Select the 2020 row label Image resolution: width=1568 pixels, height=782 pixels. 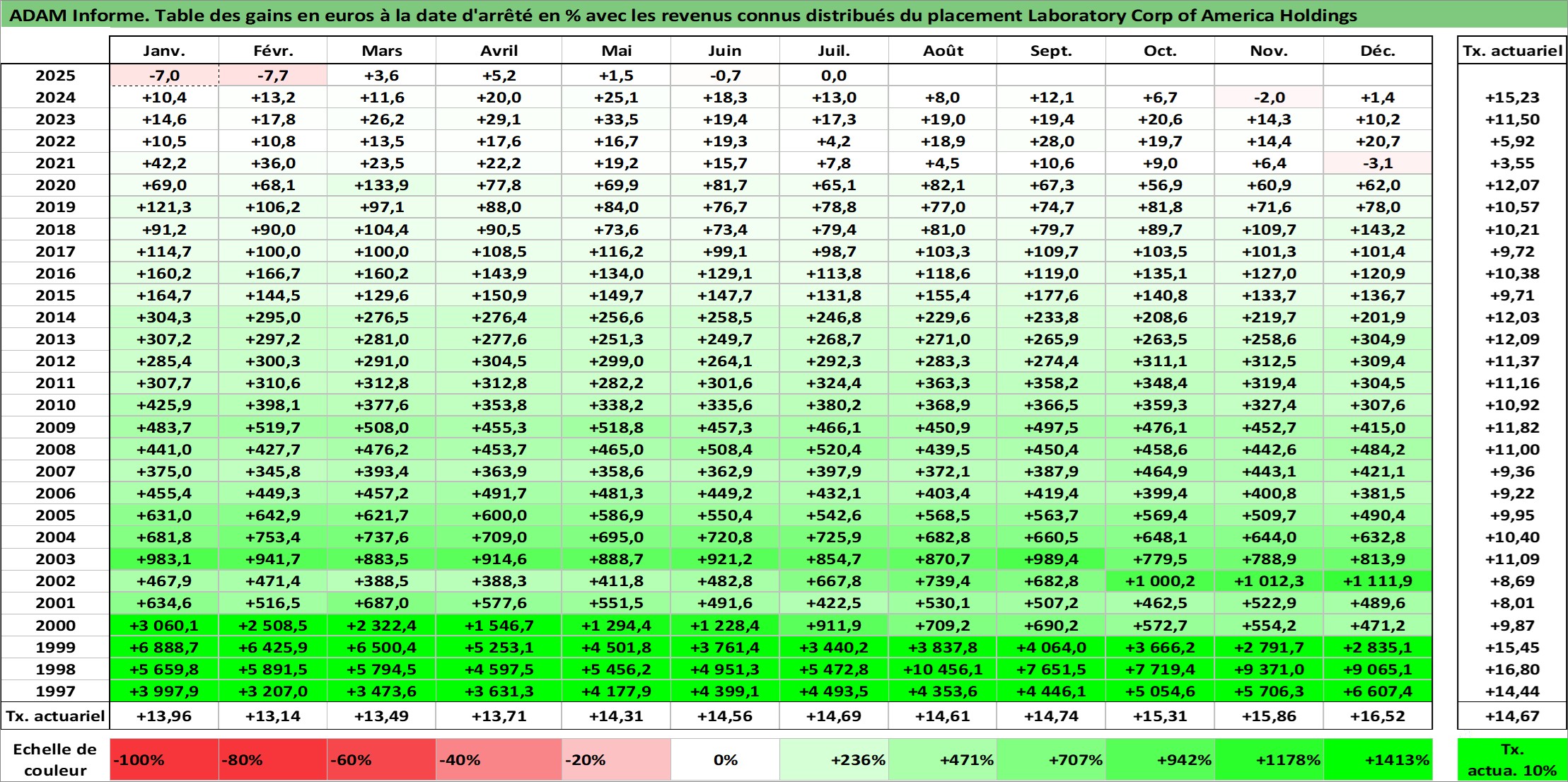tap(55, 185)
